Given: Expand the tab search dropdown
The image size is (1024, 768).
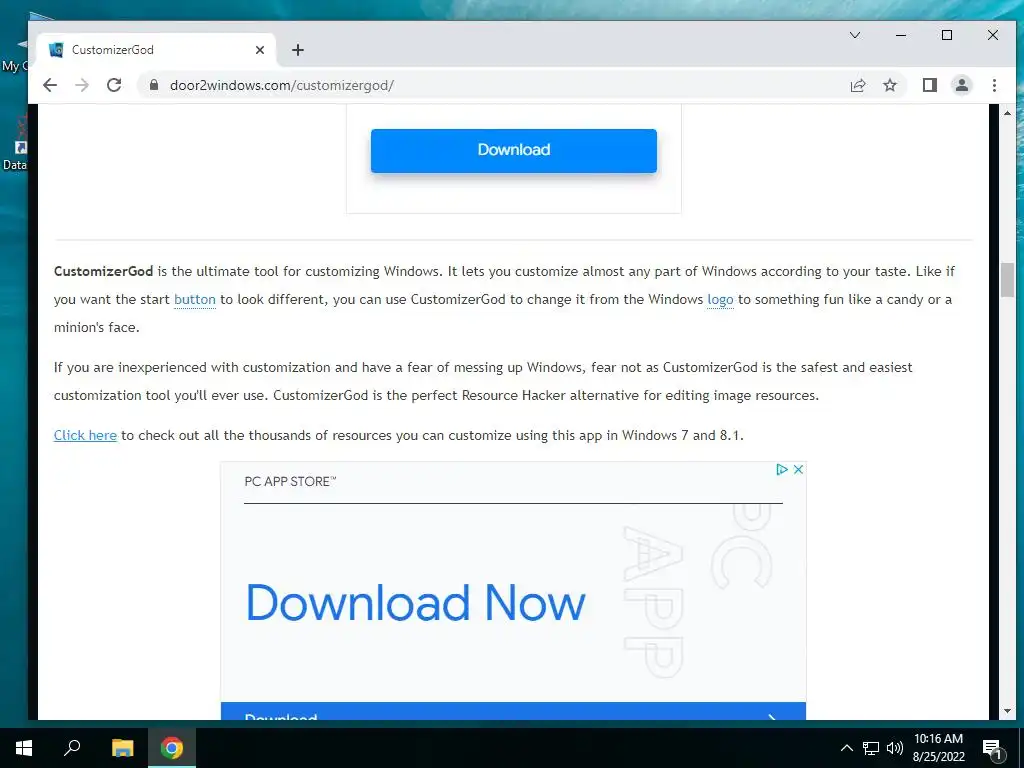Looking at the screenshot, I should pos(855,35).
